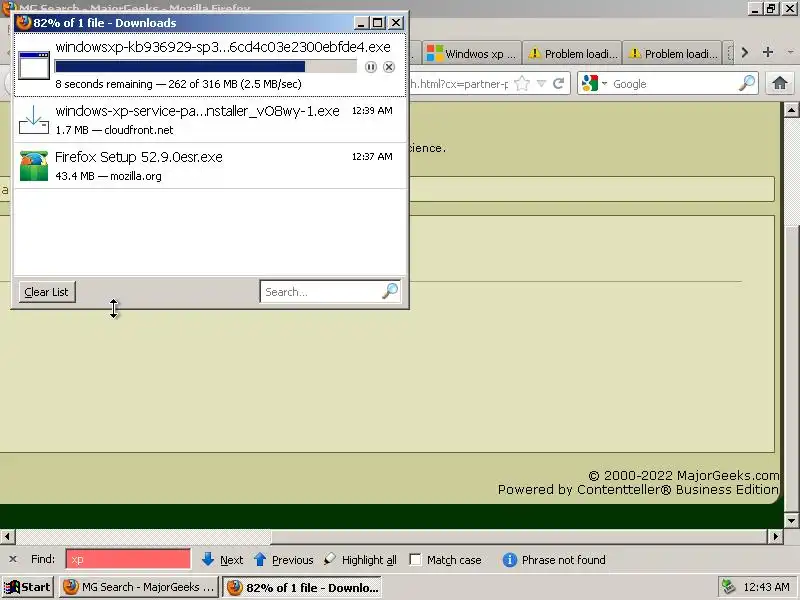This screenshot has width=800, height=600.
Task: Click the download progress bar
Action: click(206, 66)
